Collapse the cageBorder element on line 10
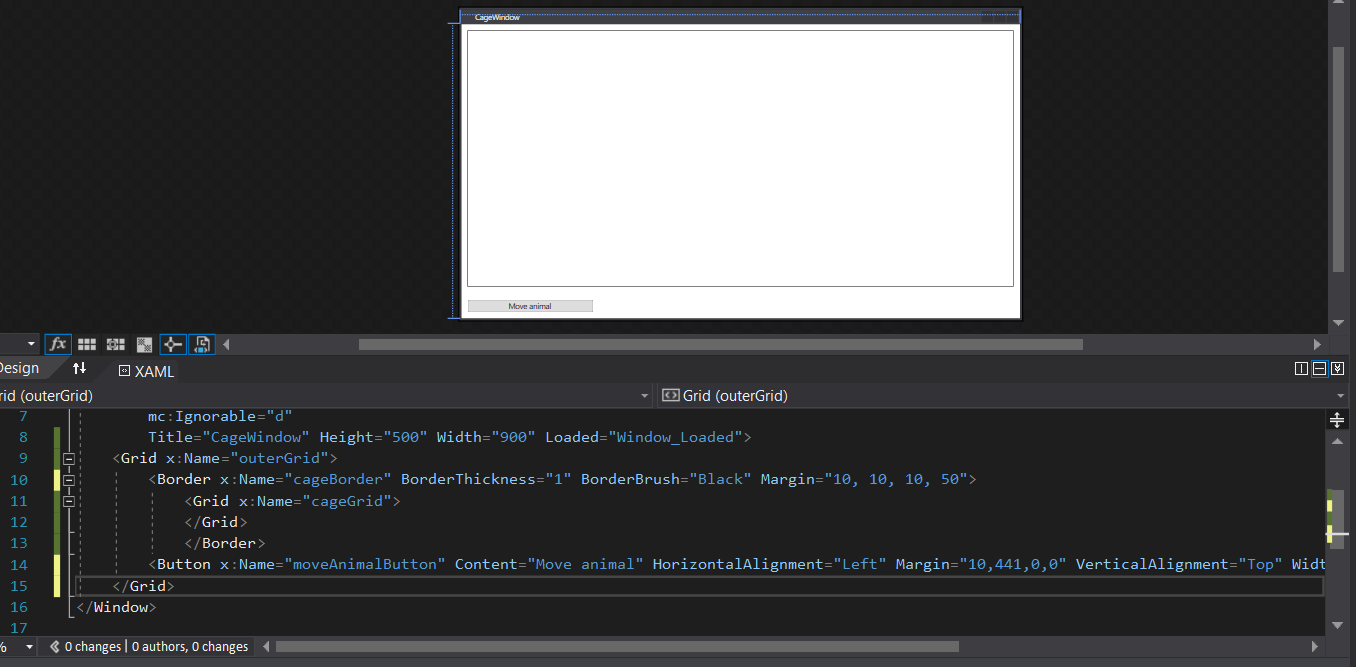 (x=69, y=480)
